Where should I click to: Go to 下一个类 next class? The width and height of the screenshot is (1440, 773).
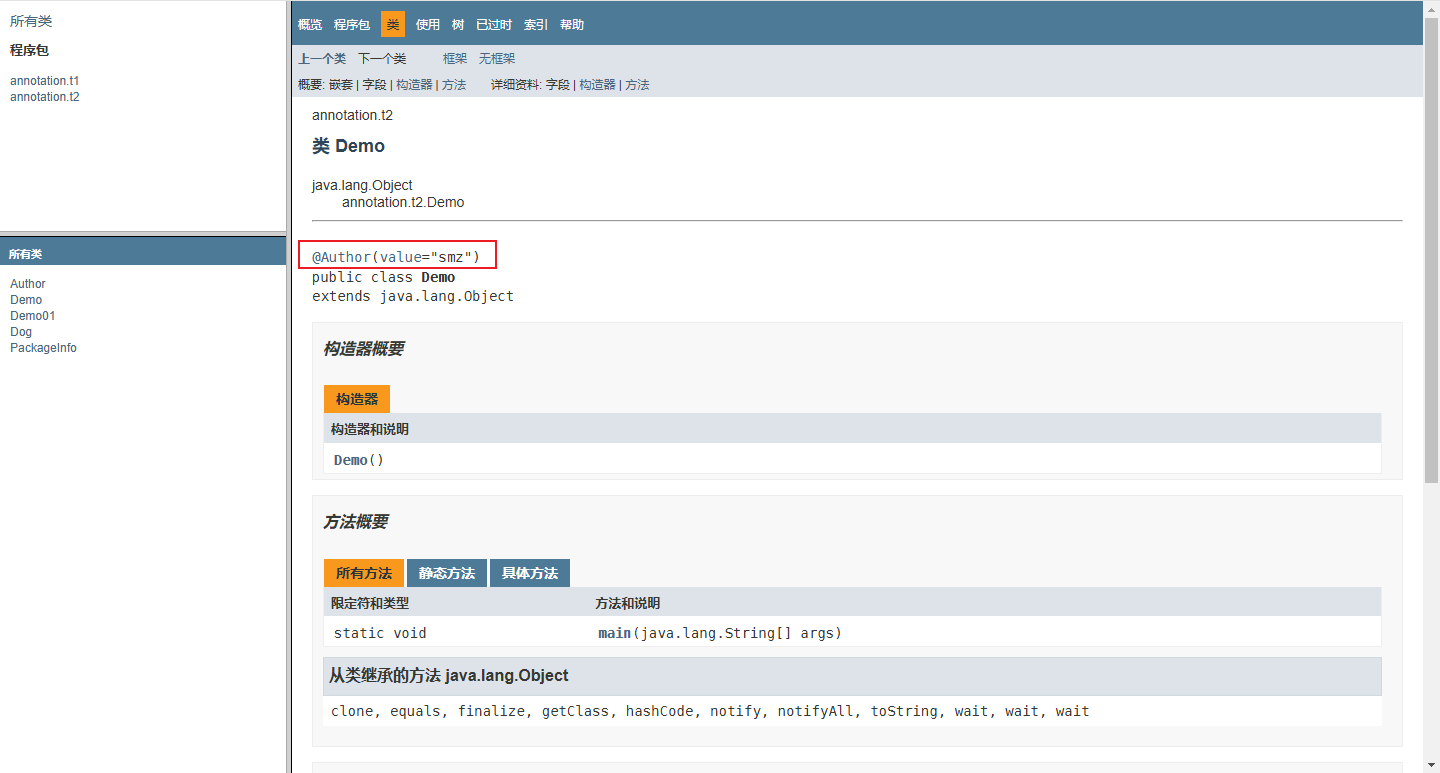coord(382,59)
